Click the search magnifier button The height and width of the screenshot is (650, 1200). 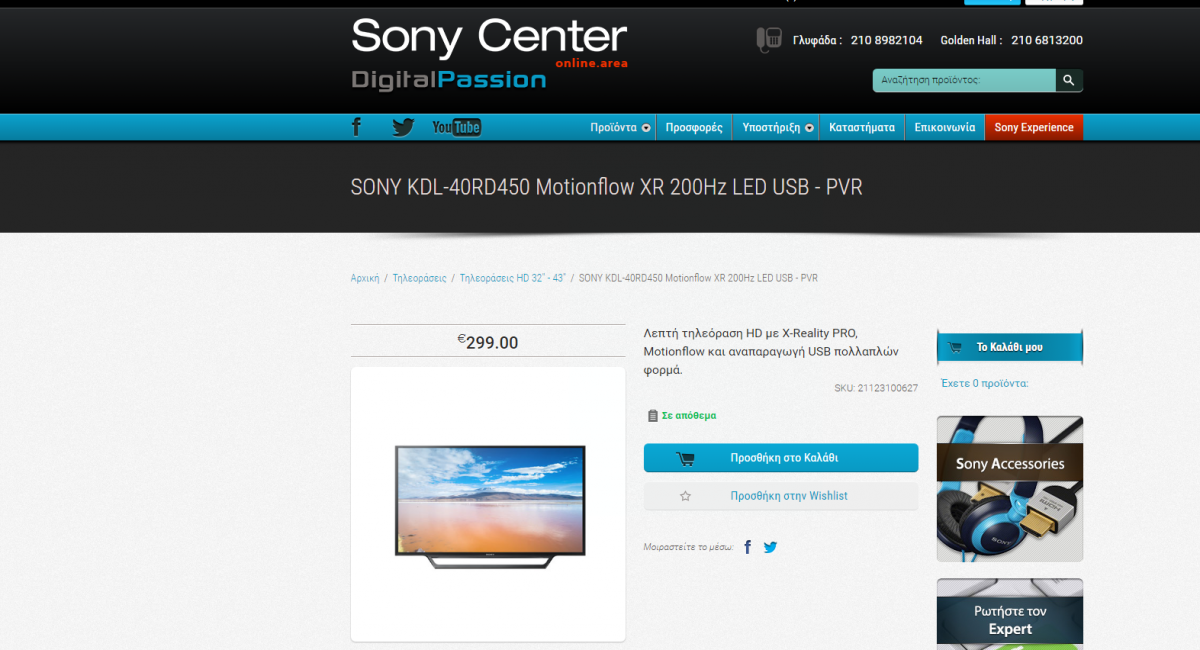1069,80
